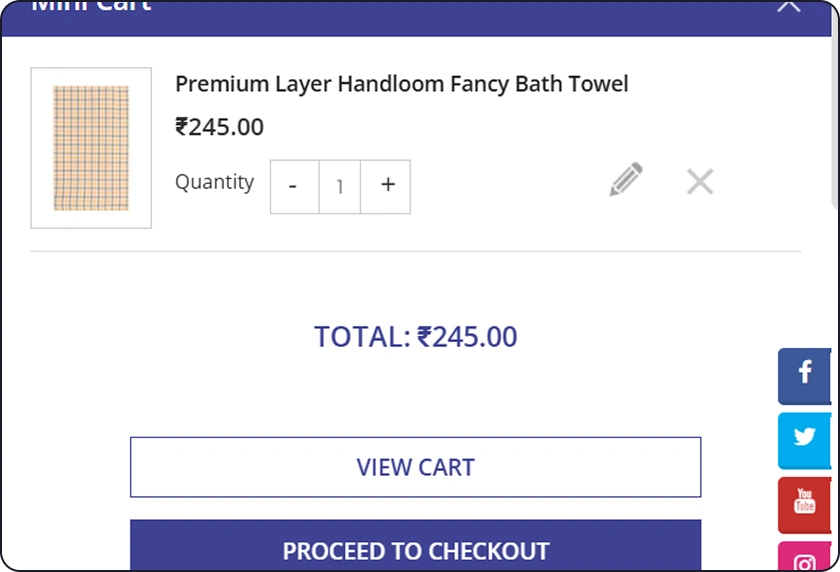Image resolution: width=840 pixels, height=572 pixels.
Task: Edit the bath towel cart item with the pencil icon
Action: tap(626, 179)
